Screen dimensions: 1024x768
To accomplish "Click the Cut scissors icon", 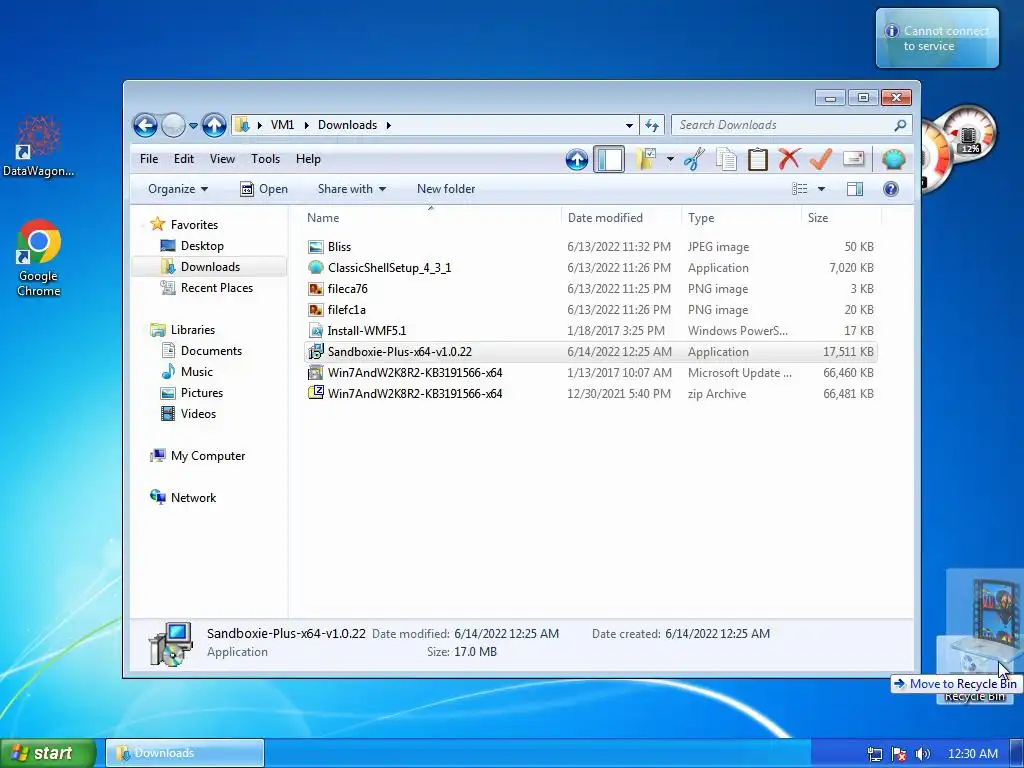I will (694, 159).
